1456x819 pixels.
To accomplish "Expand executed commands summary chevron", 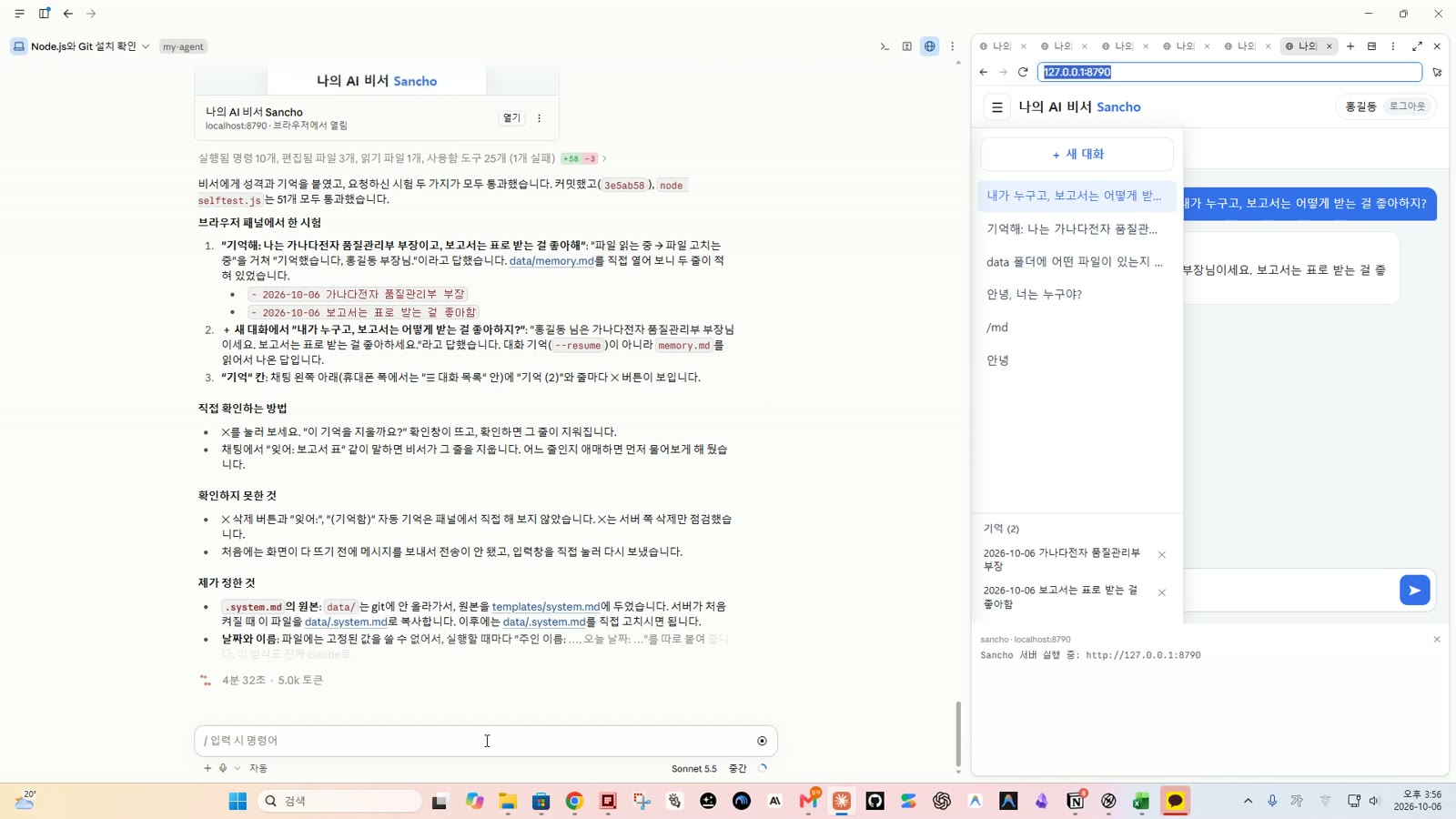I will click(x=604, y=158).
